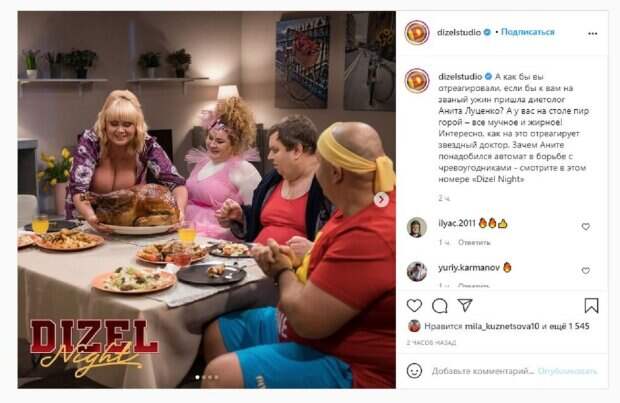This screenshot has width=620, height=403.
Task: Open yuriy.karmanov commenter avatar
Action: pos(417,271)
